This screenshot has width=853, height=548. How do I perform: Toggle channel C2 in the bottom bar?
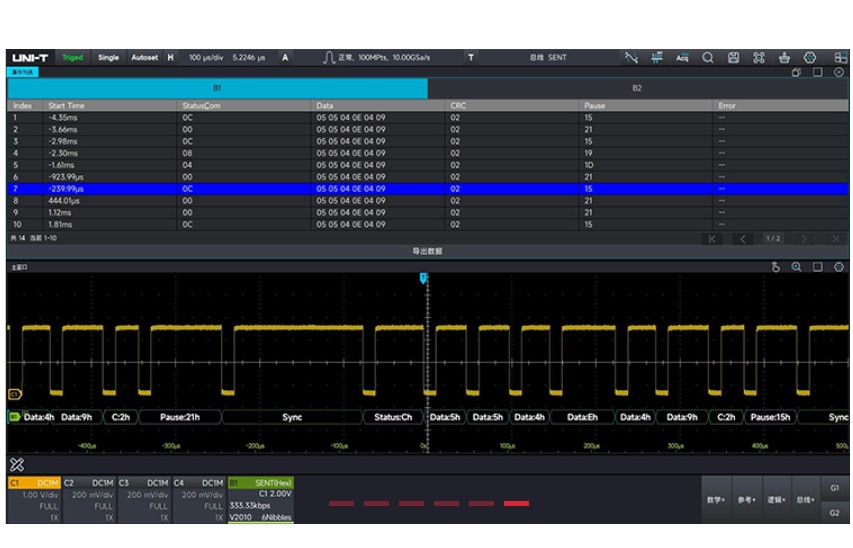[x=90, y=500]
